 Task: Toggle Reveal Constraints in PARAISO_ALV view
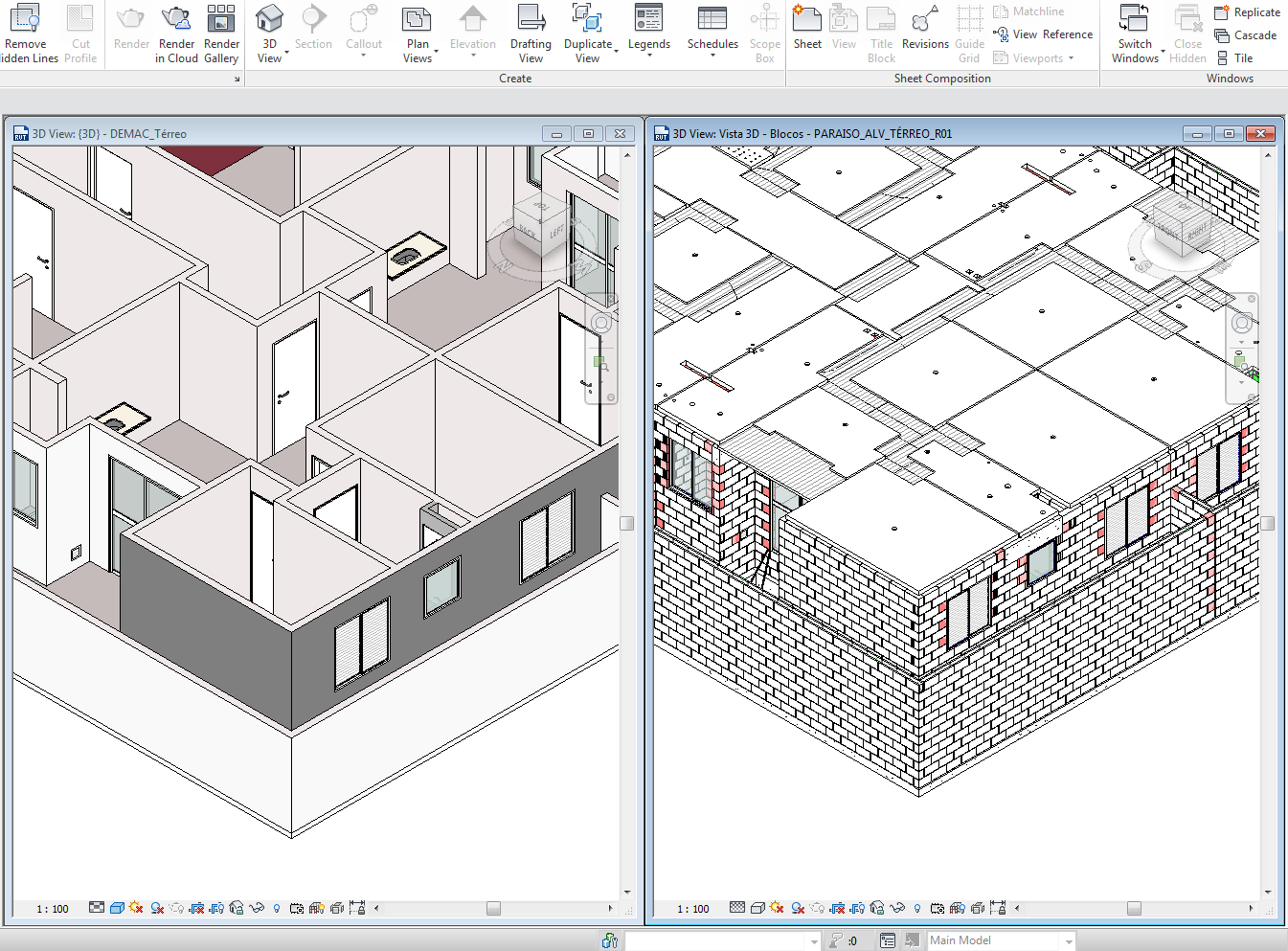998,908
